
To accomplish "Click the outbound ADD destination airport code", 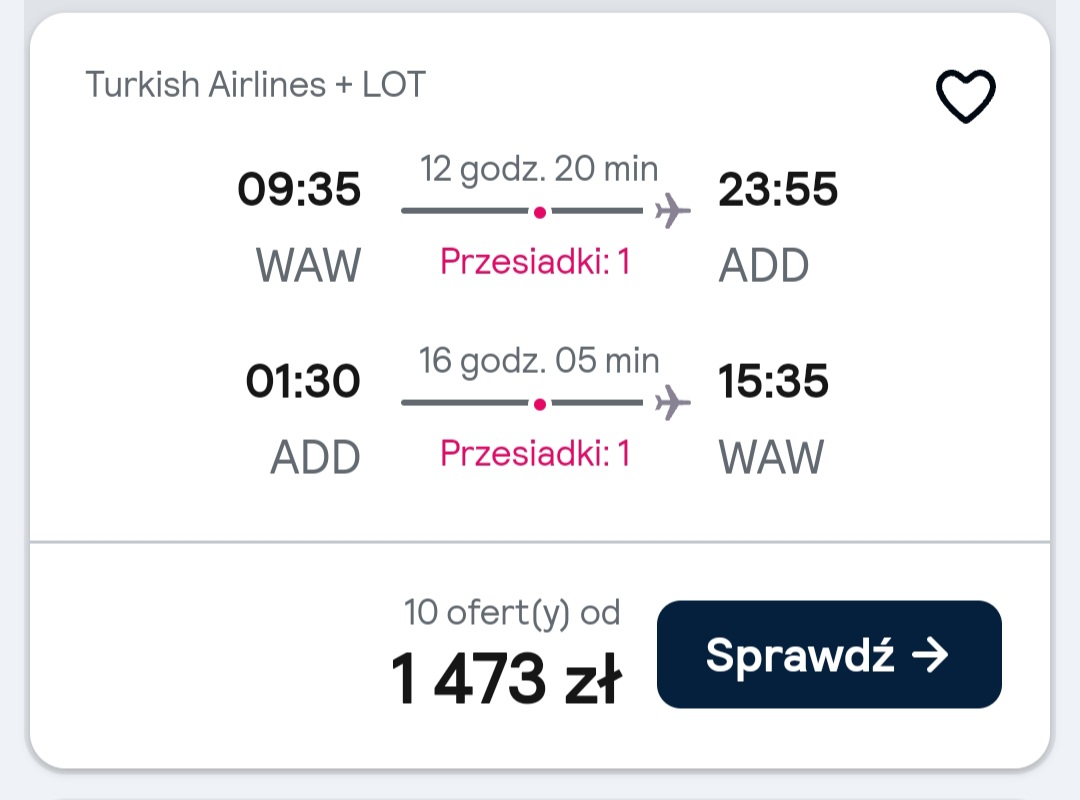I will tap(764, 265).
